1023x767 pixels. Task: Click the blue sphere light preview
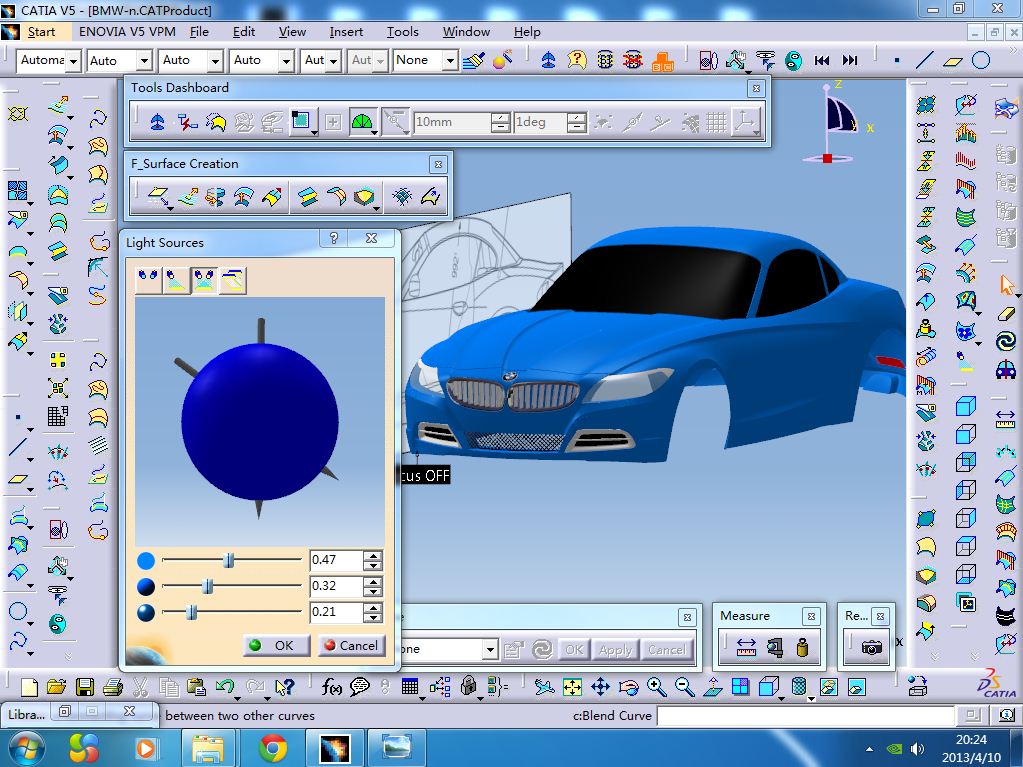(x=260, y=421)
